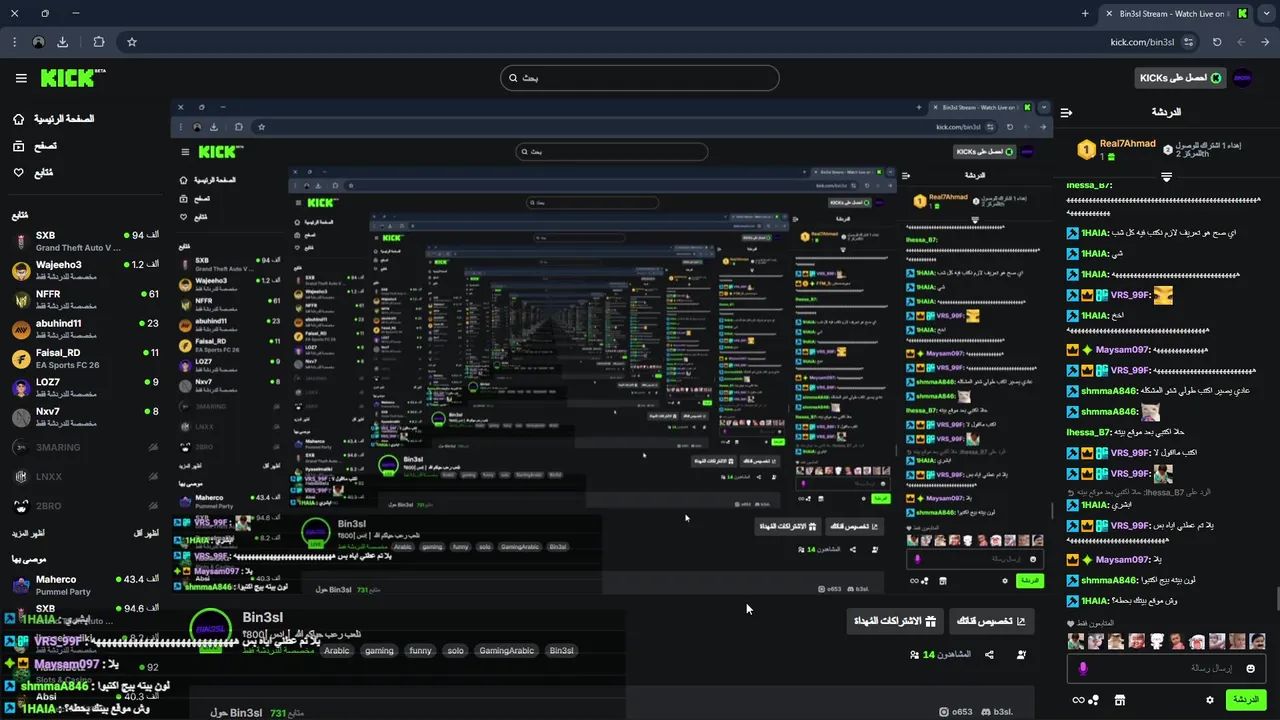Open offline 3MARING channel in sidebar
Image resolution: width=1280 pixels, height=720 pixels.
85,447
